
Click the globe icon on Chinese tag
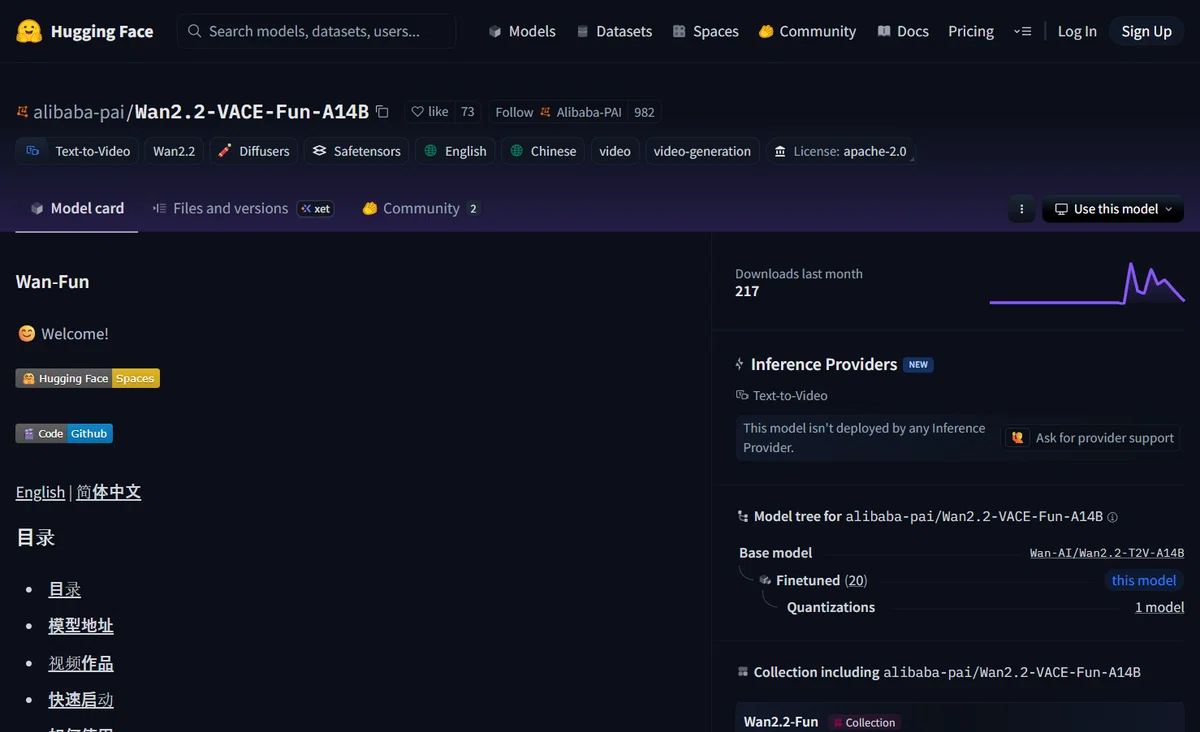point(517,151)
